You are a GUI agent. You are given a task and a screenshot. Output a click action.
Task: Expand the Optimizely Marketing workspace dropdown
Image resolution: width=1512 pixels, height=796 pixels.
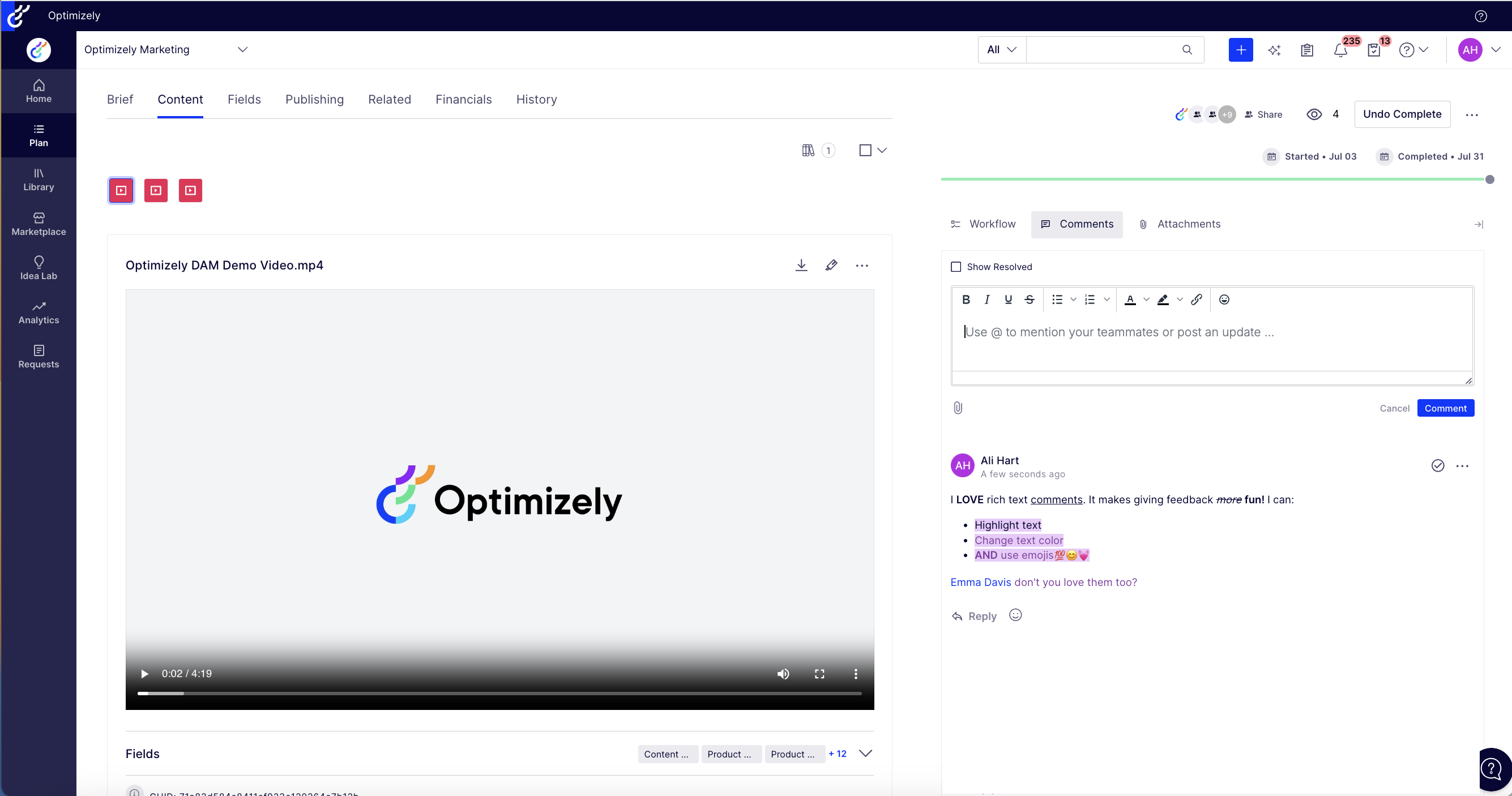[x=242, y=50]
